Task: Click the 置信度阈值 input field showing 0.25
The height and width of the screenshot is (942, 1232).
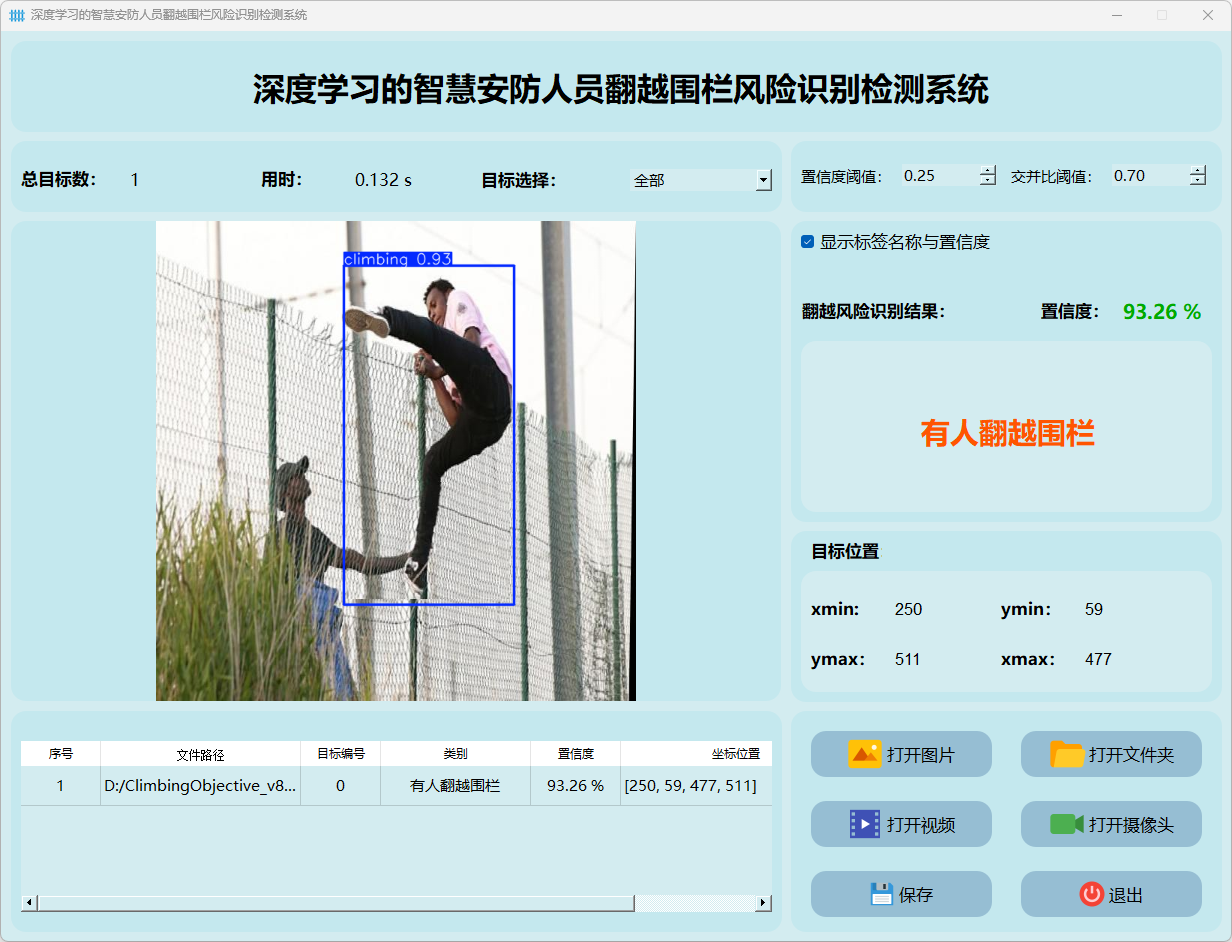Action: click(x=940, y=176)
